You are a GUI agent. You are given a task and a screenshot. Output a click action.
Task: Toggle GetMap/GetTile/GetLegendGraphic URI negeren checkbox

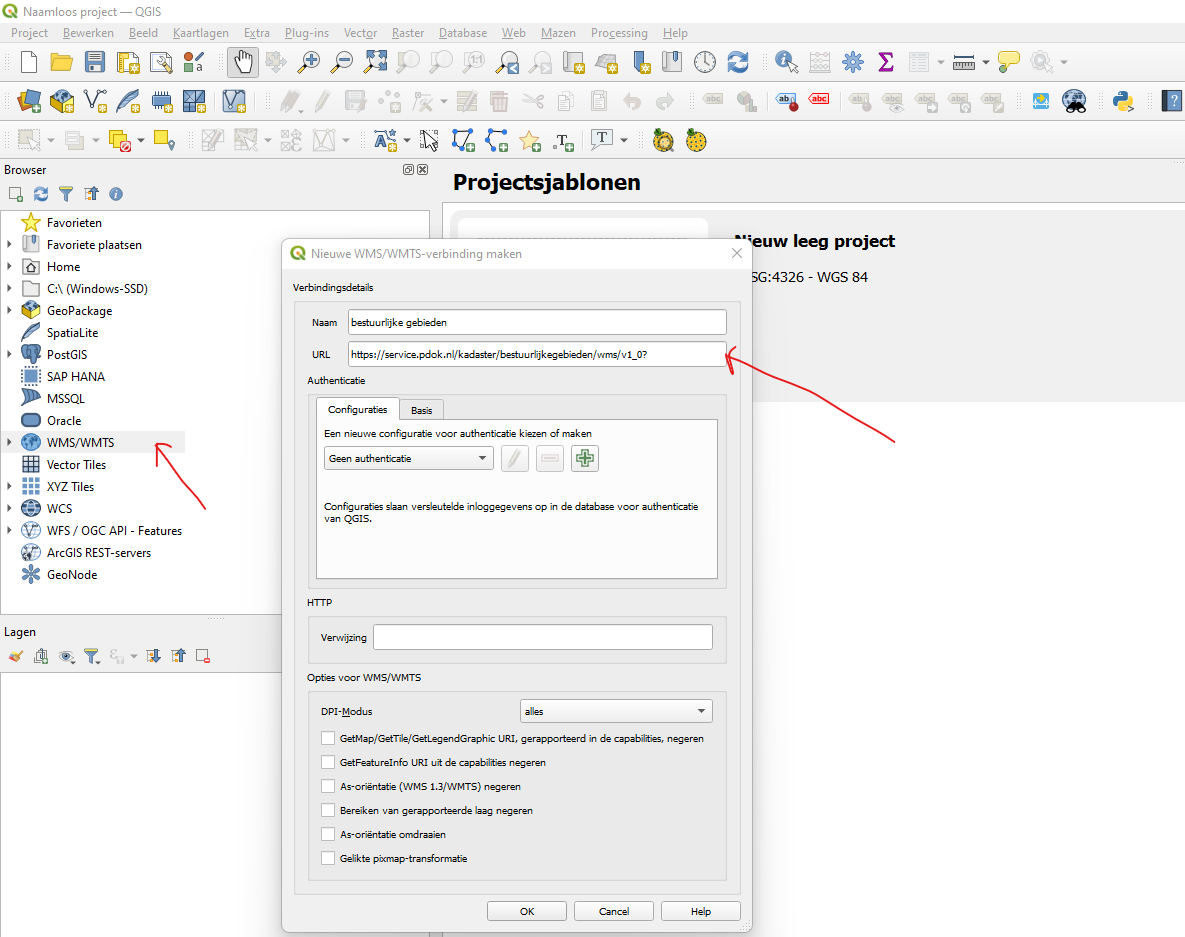[328, 738]
